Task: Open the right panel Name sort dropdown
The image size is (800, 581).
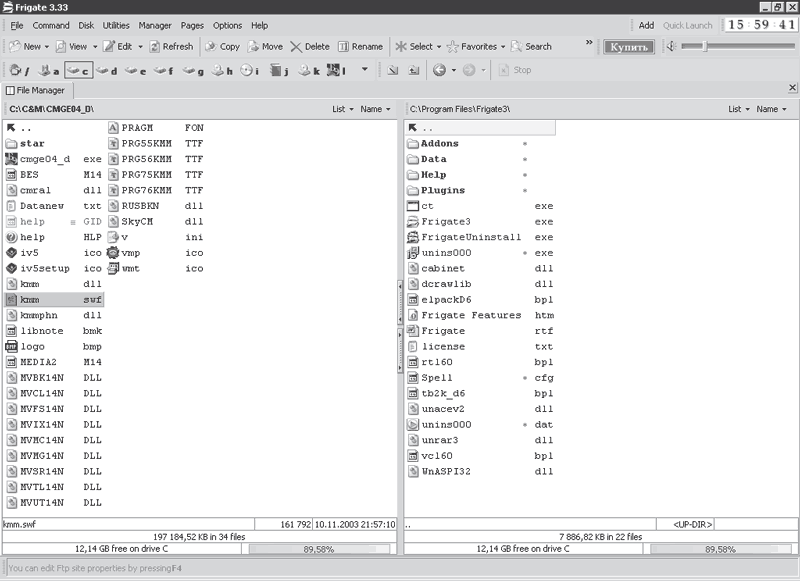Action: [770, 109]
